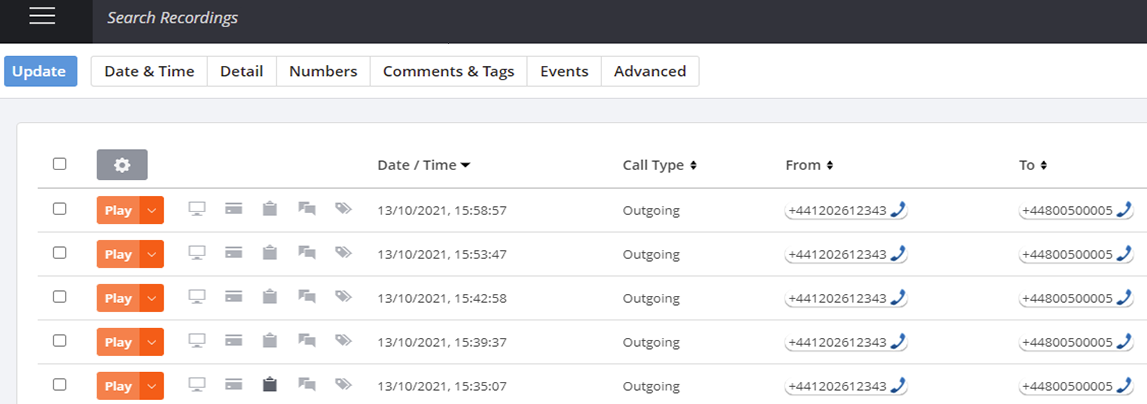Open Play options arrow for the 15:42:58 recording
Viewport: 1147px width, 404px height.
click(x=152, y=298)
